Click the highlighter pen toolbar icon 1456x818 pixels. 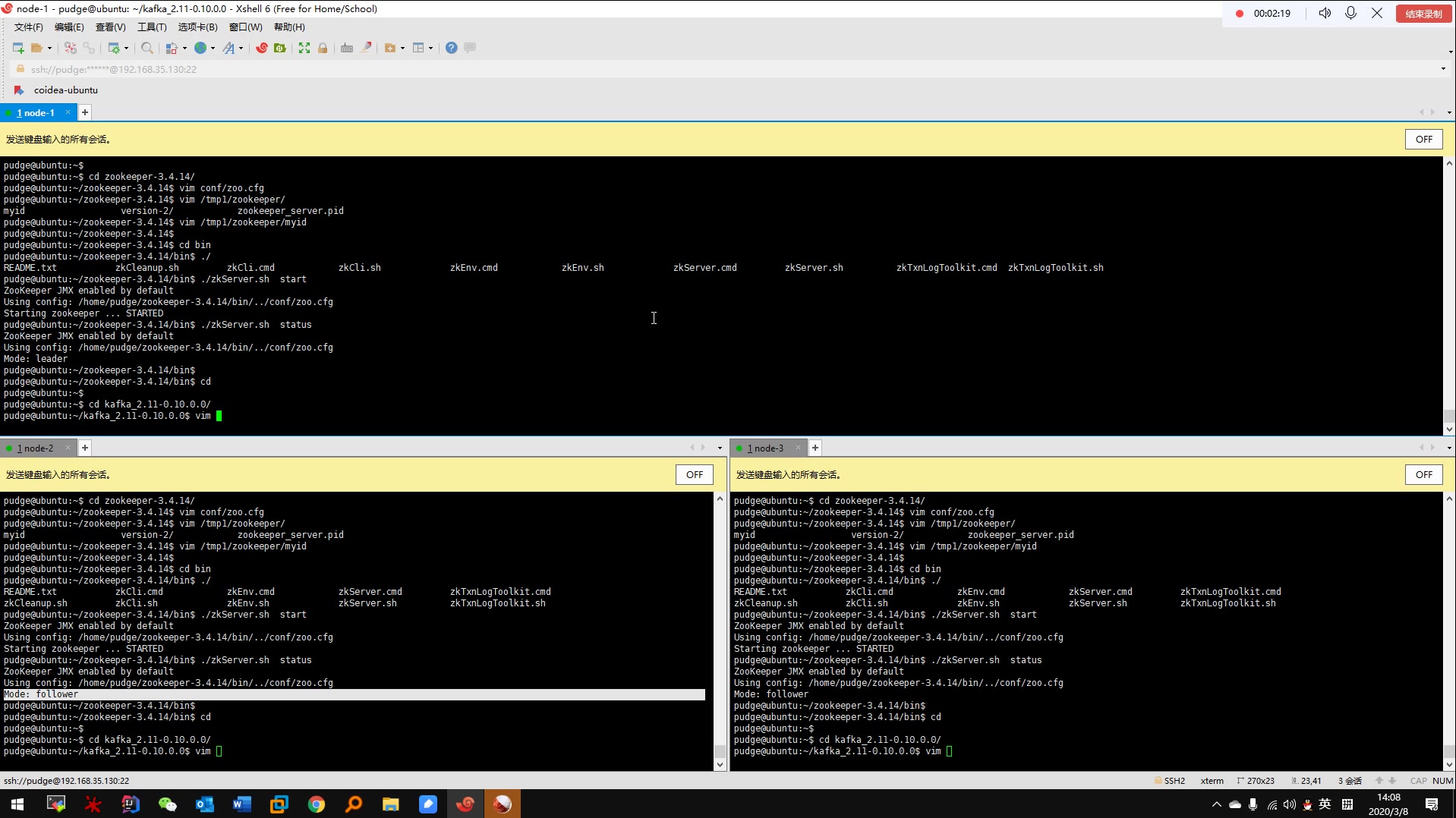point(366,48)
